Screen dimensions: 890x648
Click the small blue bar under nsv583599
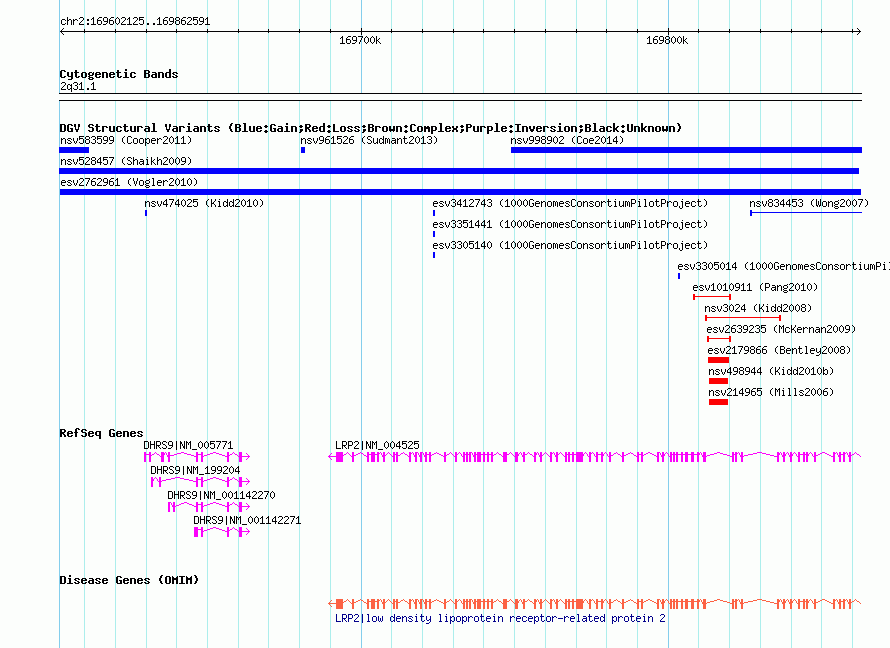[74, 150]
